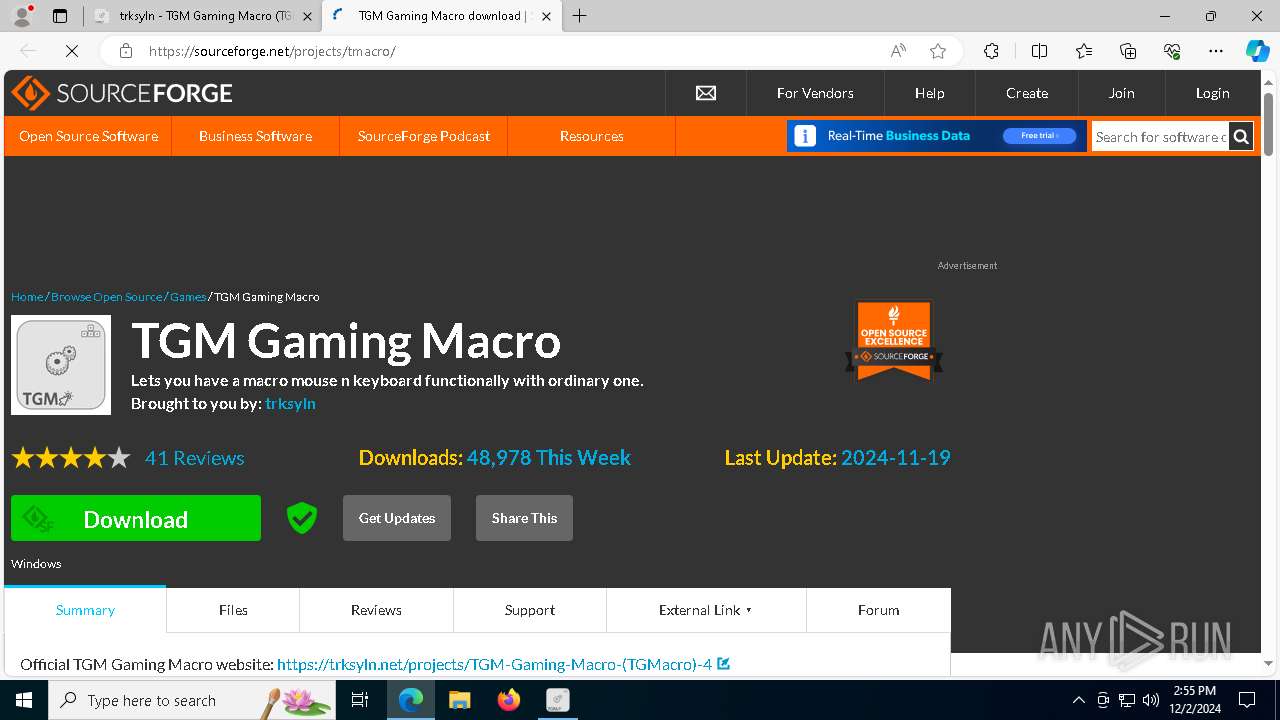The image size is (1280, 720).
Task: Click the Get Updates button
Action: 397,518
